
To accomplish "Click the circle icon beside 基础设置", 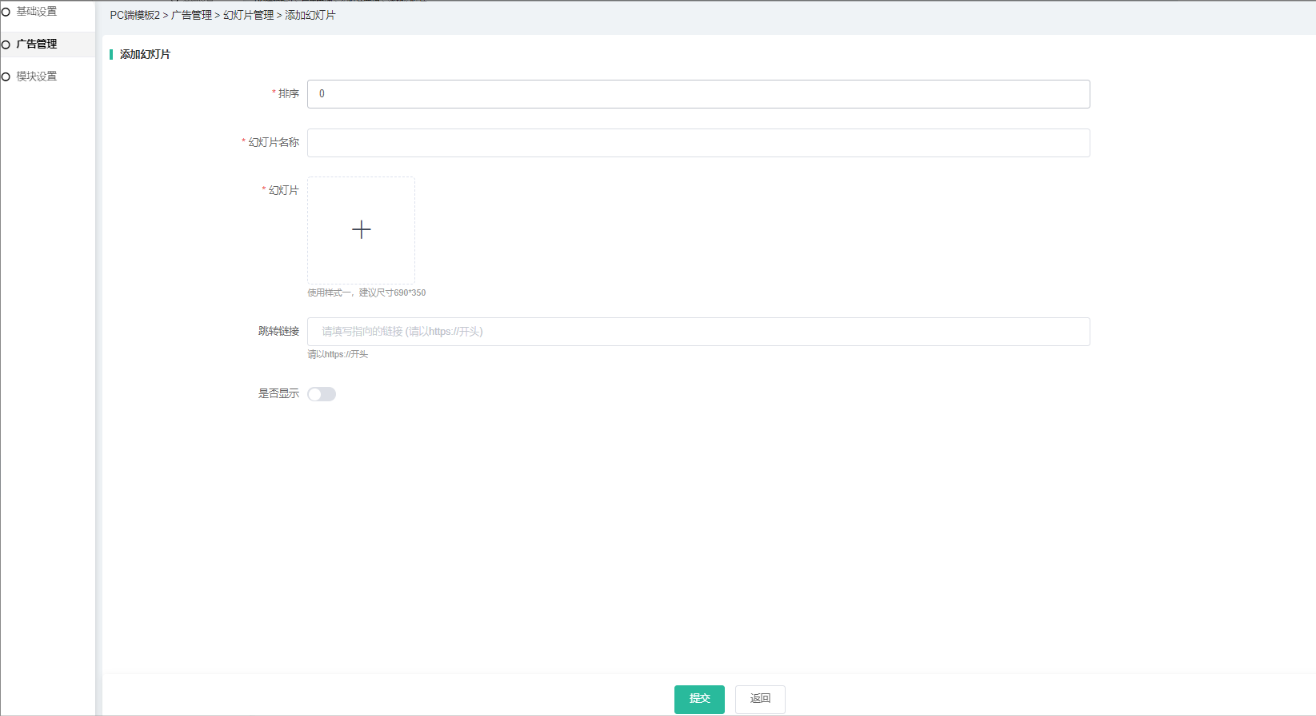I will point(6,12).
